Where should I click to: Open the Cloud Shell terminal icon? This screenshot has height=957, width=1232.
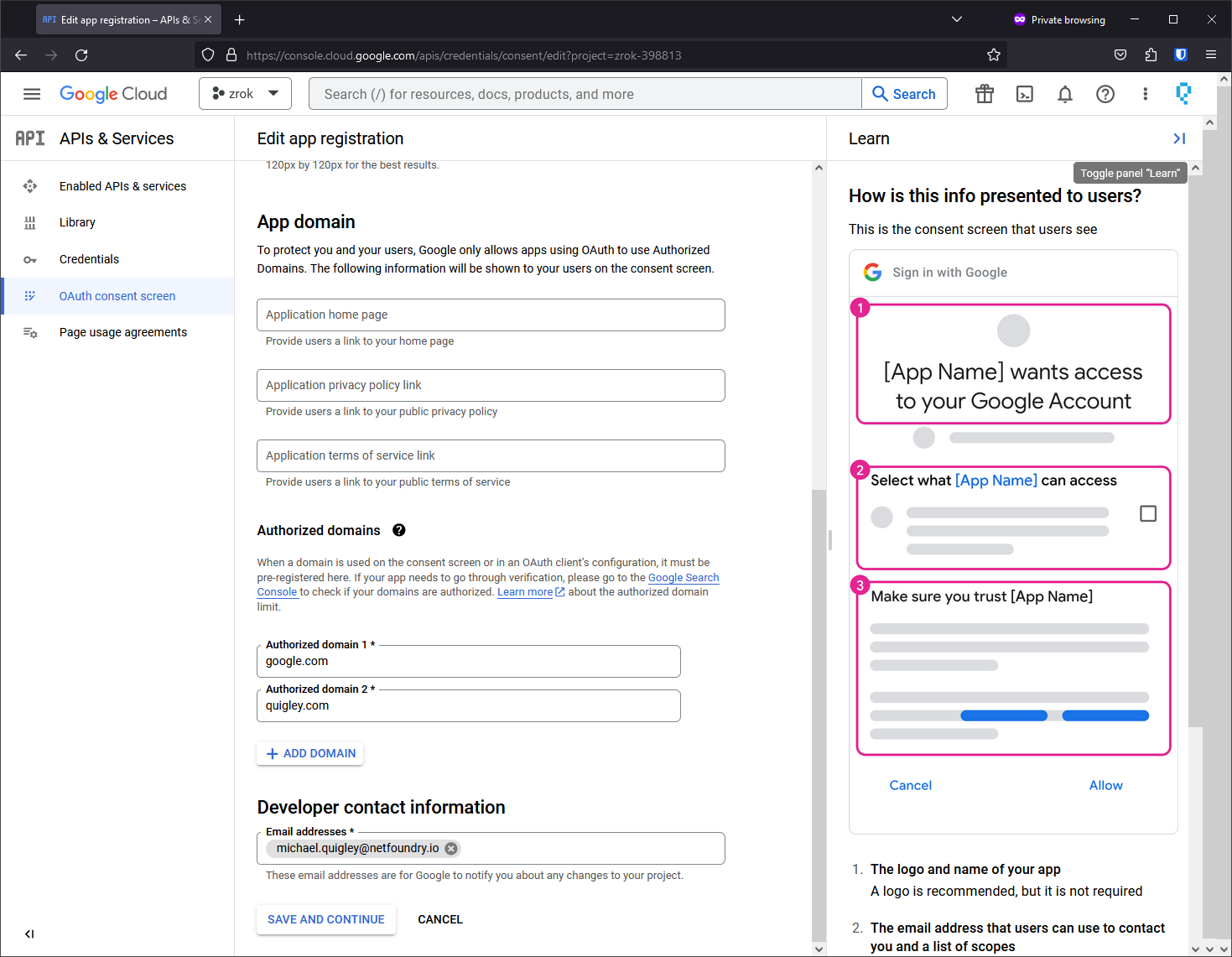coord(1025,94)
